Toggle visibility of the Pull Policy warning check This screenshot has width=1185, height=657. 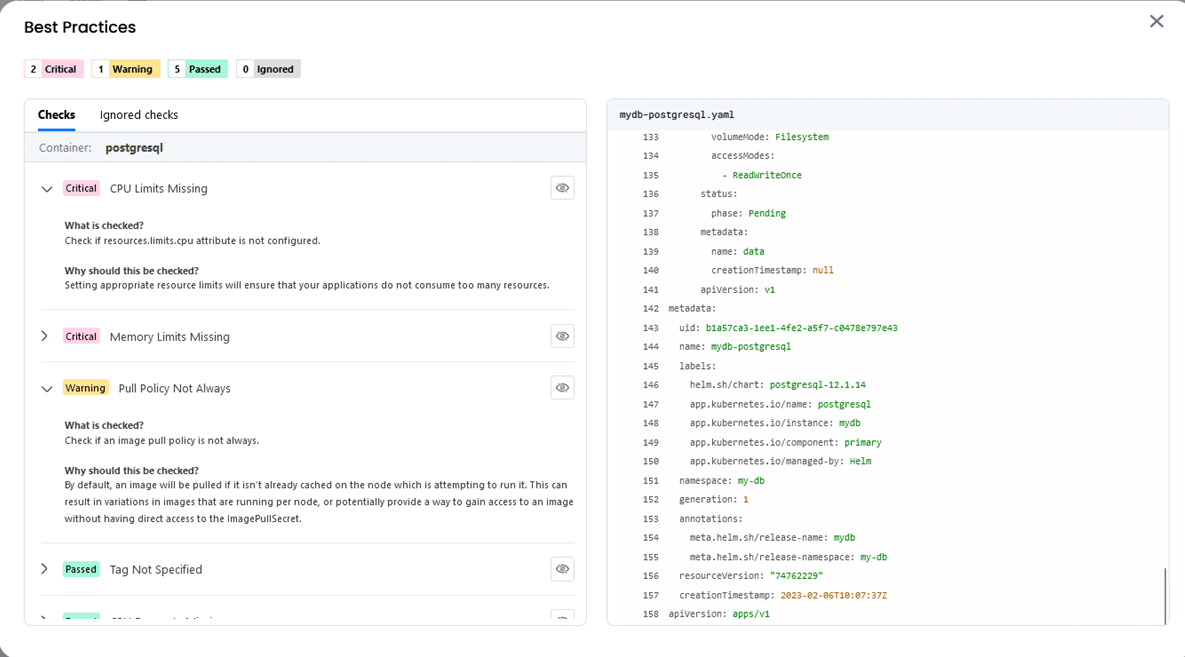(x=562, y=387)
